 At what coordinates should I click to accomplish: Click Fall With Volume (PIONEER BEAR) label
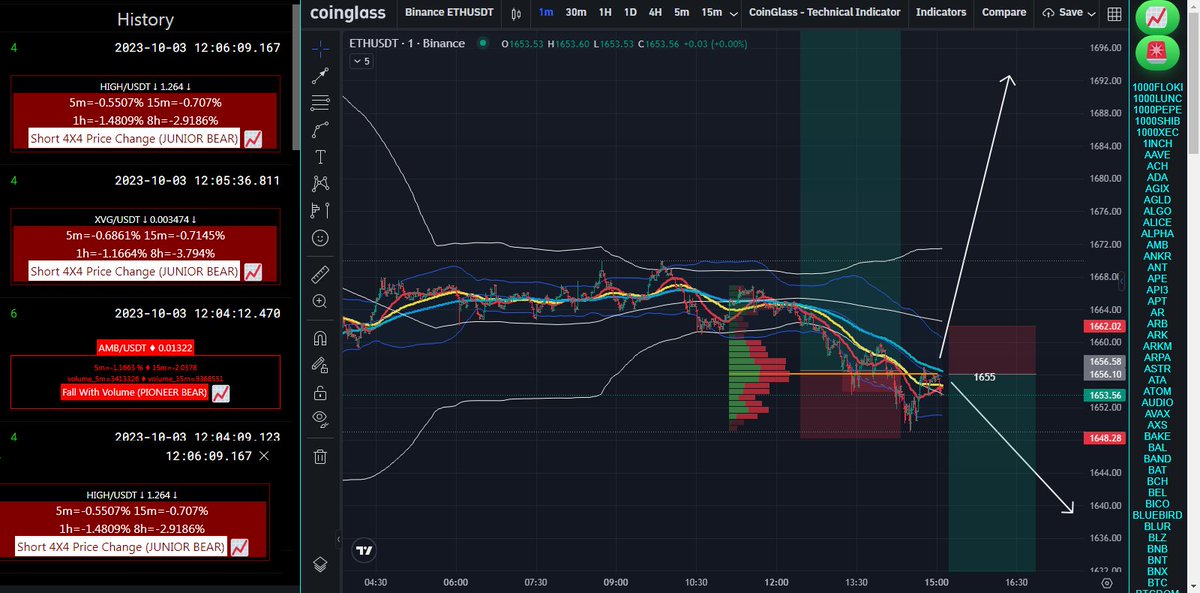point(134,393)
